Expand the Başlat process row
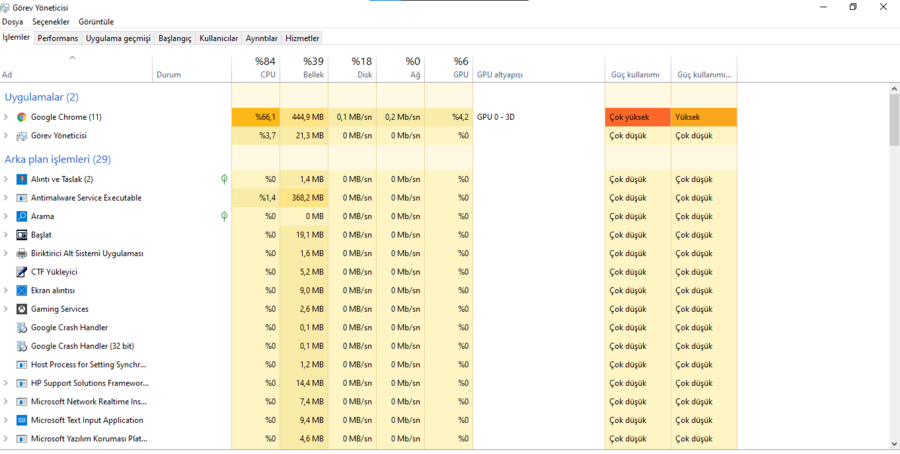Image resolution: width=900 pixels, height=454 pixels. coord(6,235)
